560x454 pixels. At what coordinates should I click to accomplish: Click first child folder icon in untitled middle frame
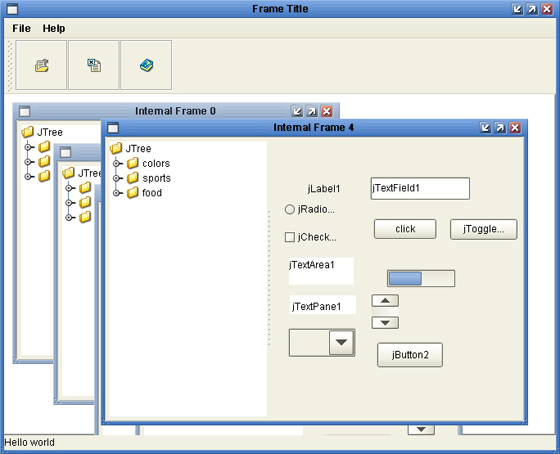[x=85, y=188]
